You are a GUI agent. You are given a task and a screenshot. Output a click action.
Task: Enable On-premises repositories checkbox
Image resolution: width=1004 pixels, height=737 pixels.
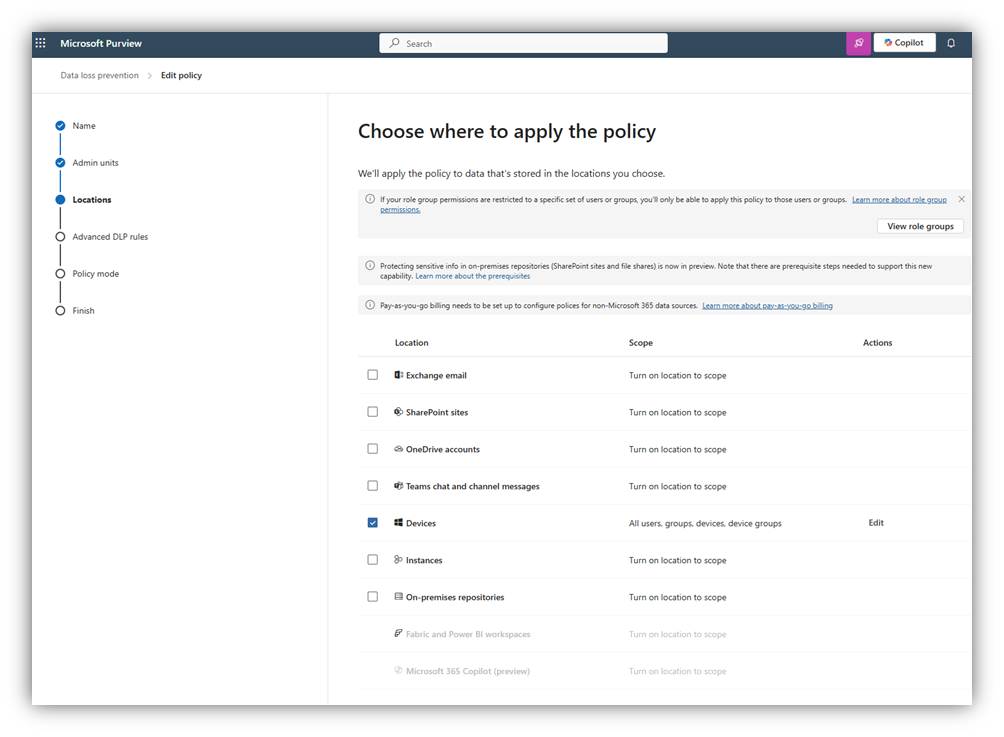(373, 597)
